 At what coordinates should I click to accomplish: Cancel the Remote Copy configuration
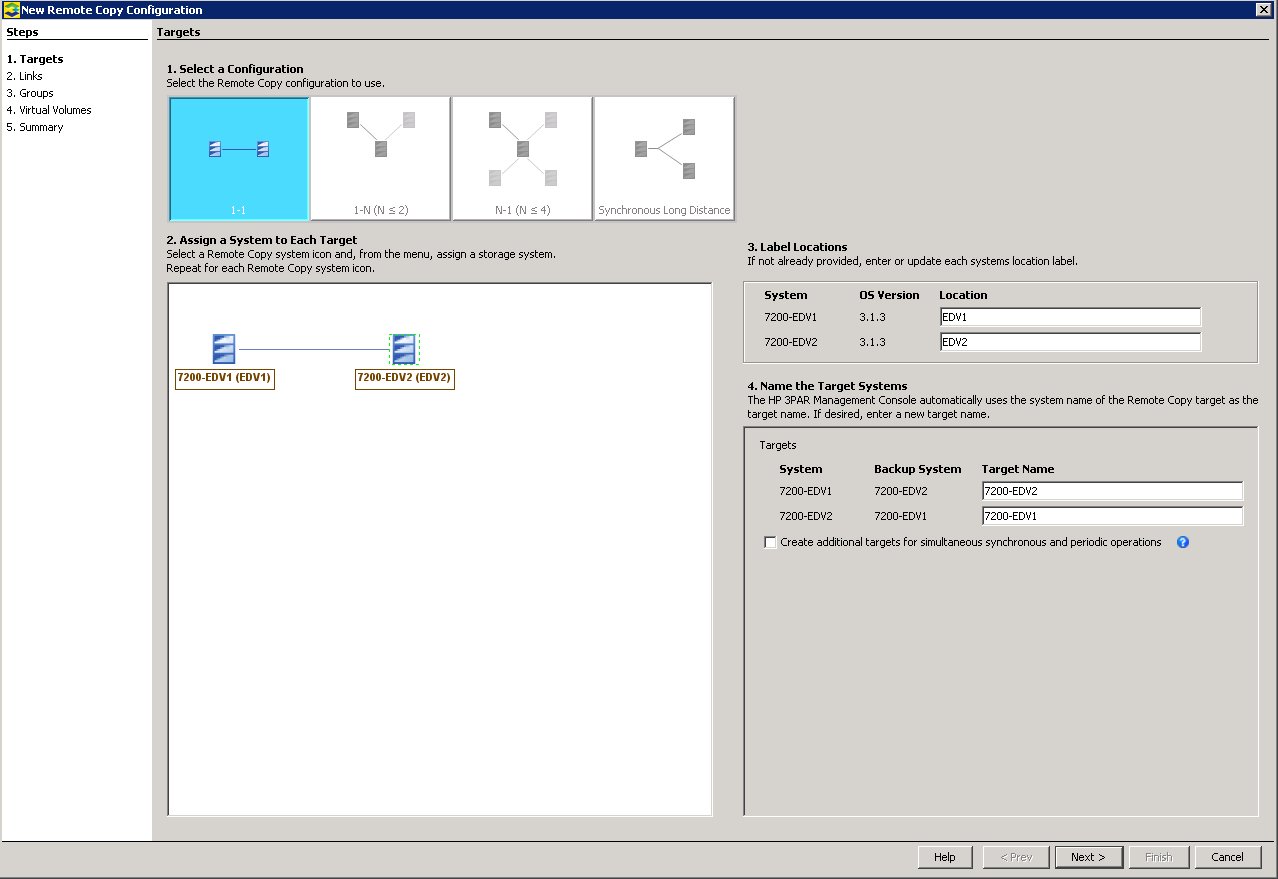[1228, 857]
